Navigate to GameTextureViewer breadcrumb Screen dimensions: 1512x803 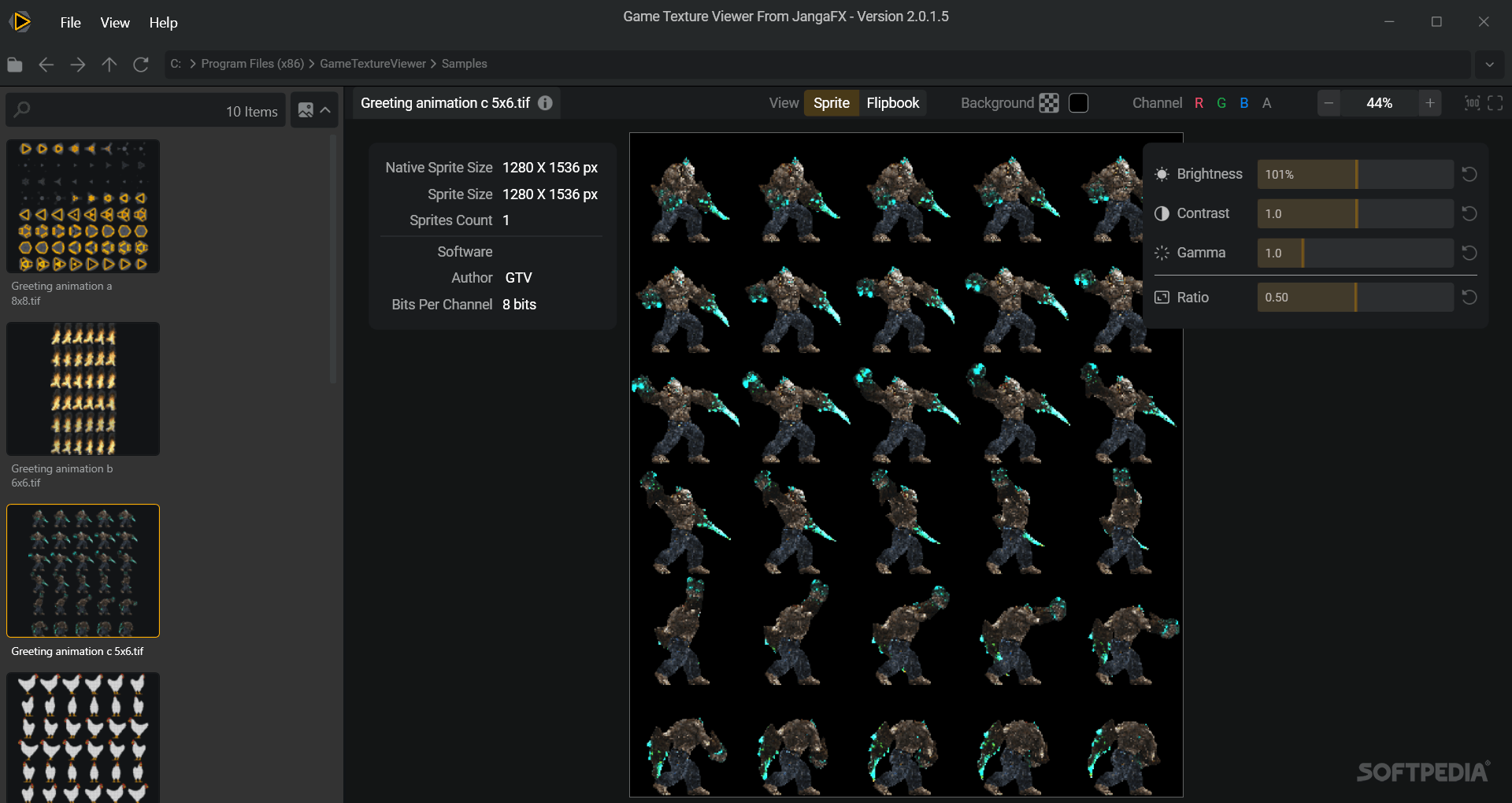coord(372,64)
